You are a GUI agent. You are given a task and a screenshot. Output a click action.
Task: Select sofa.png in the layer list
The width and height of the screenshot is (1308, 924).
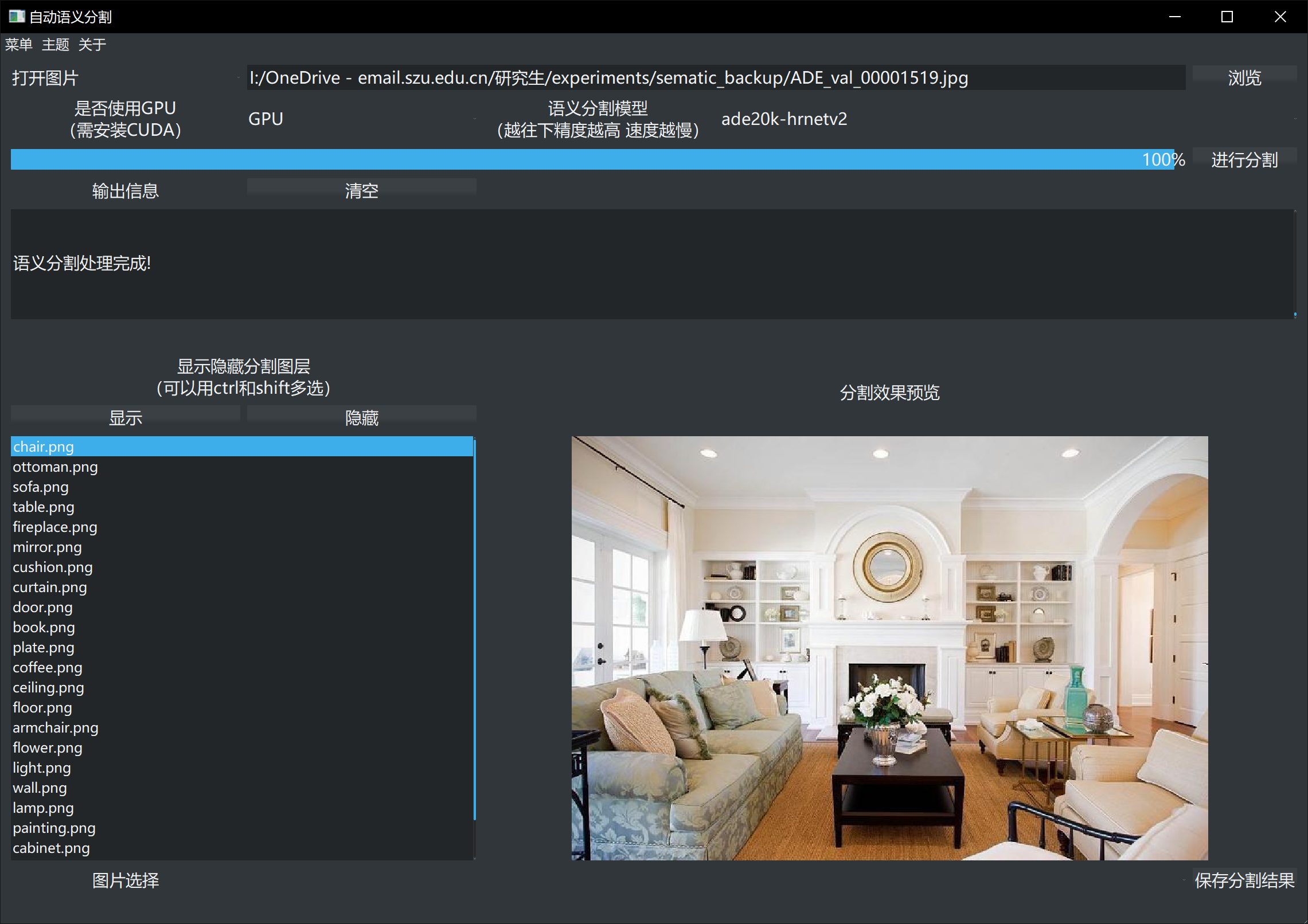41,487
